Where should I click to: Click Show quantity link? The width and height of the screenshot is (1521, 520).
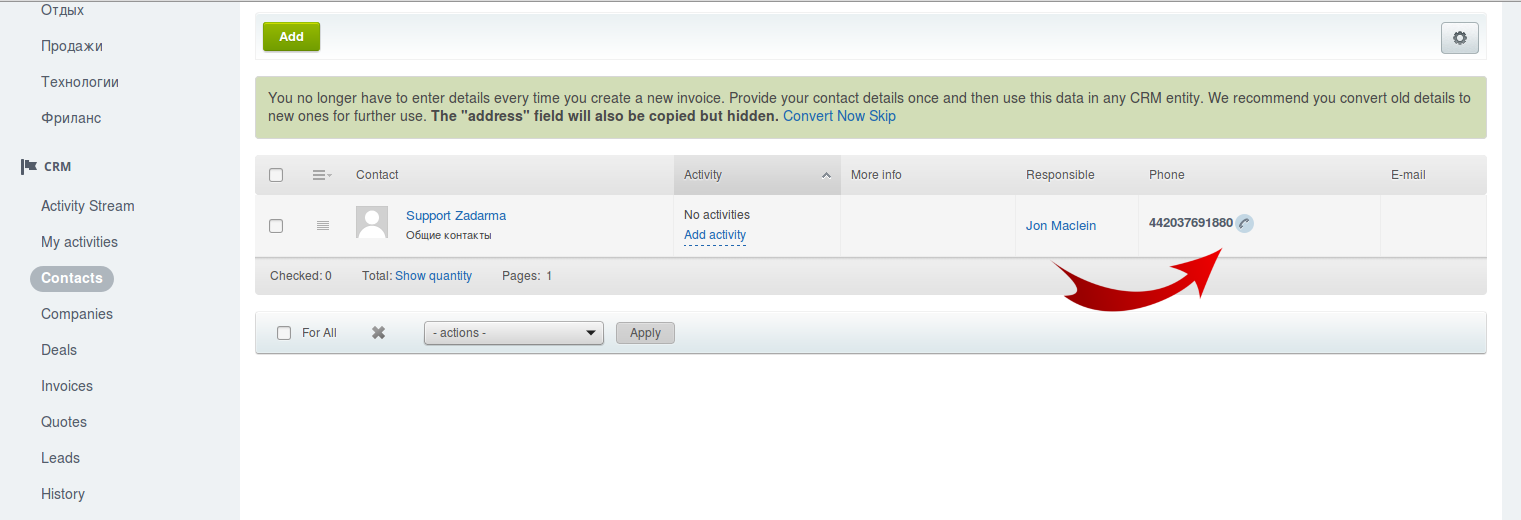point(433,276)
